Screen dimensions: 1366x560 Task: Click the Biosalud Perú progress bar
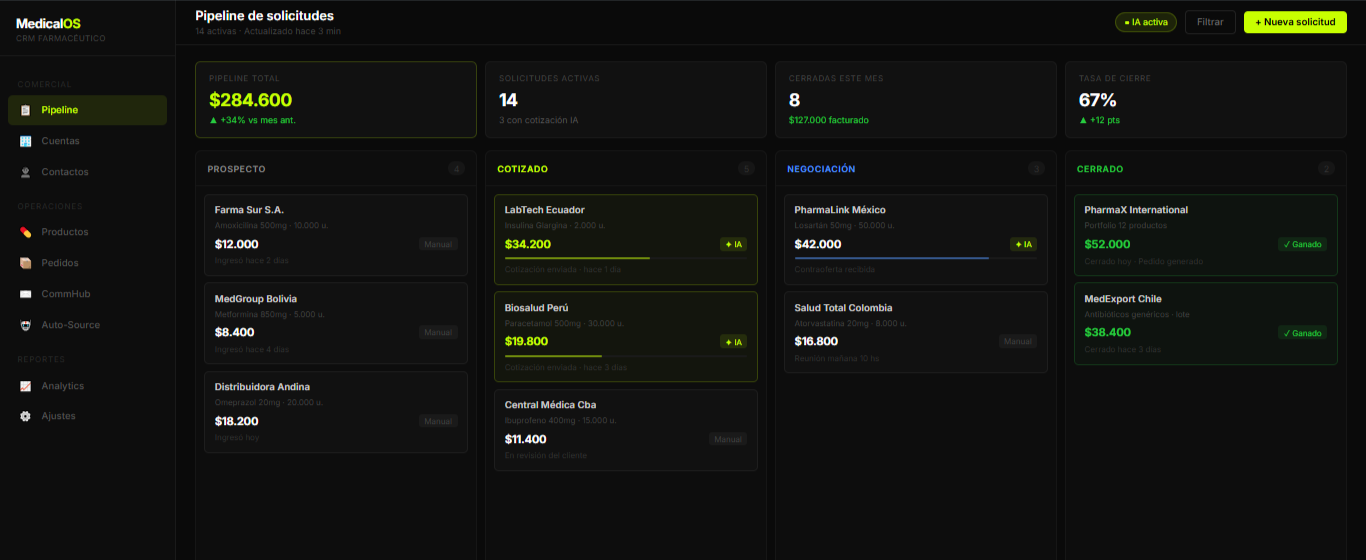coord(626,356)
